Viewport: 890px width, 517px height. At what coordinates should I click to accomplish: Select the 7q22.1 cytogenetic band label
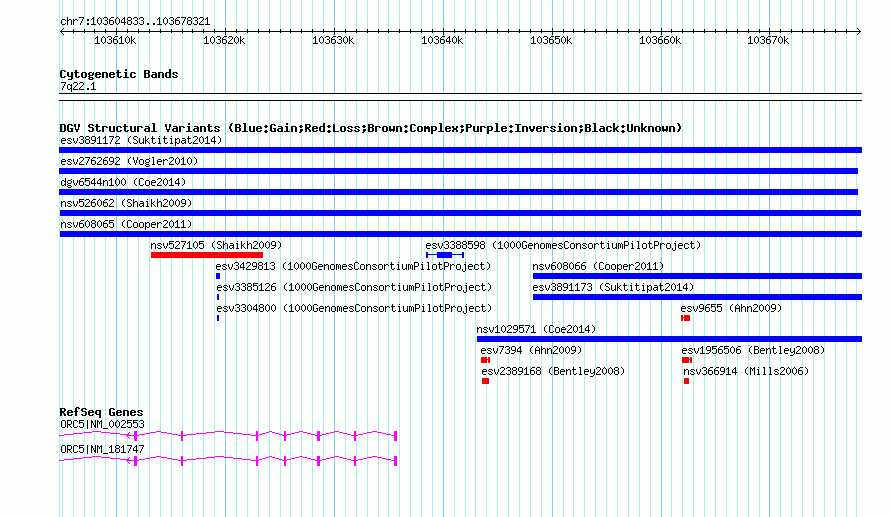(78, 86)
